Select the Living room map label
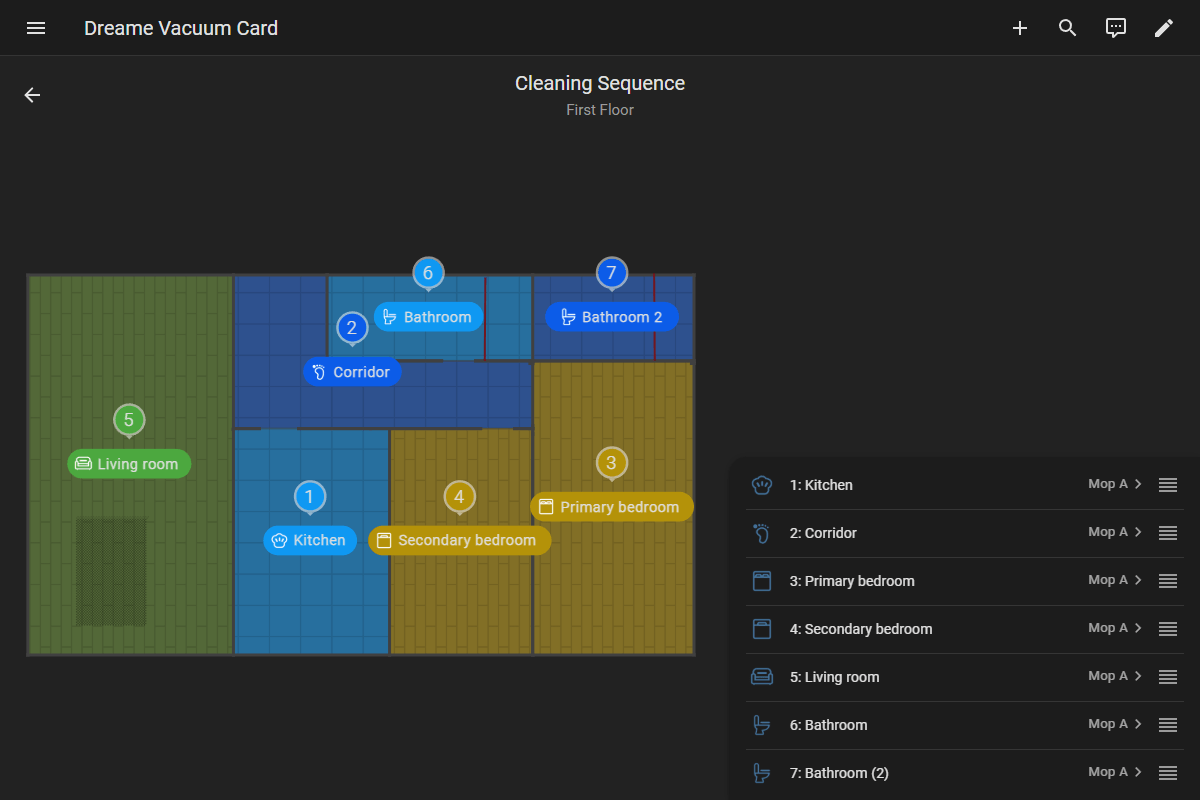Viewport: 1200px width, 800px height. pos(129,464)
